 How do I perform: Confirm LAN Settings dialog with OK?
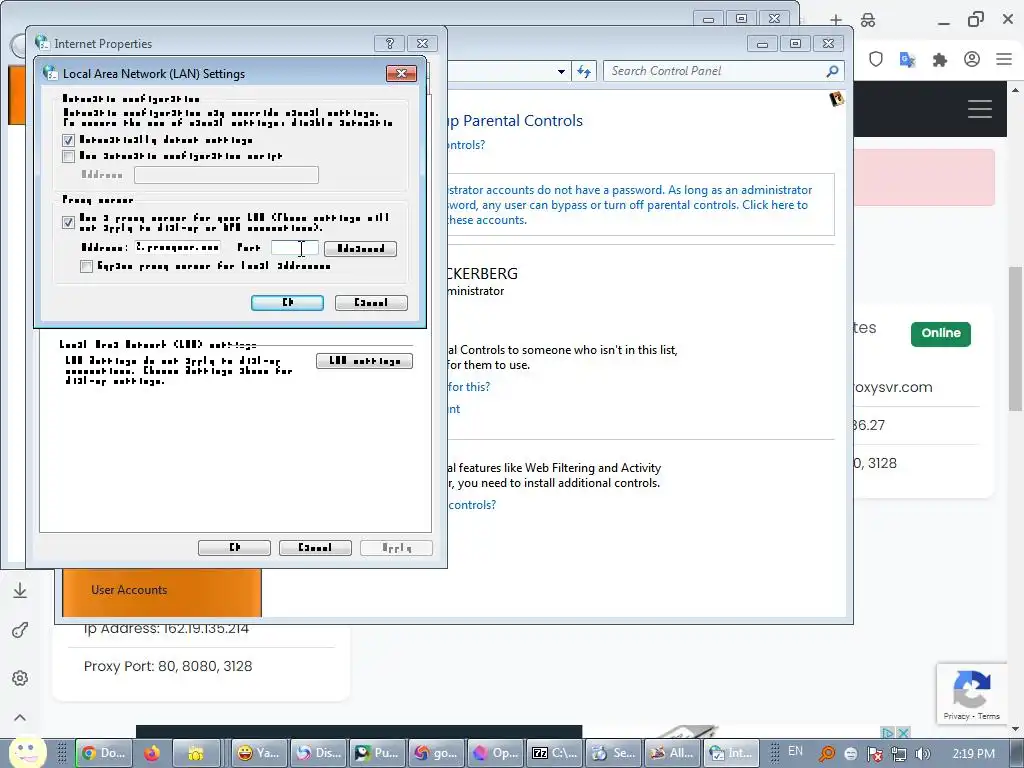(x=287, y=303)
